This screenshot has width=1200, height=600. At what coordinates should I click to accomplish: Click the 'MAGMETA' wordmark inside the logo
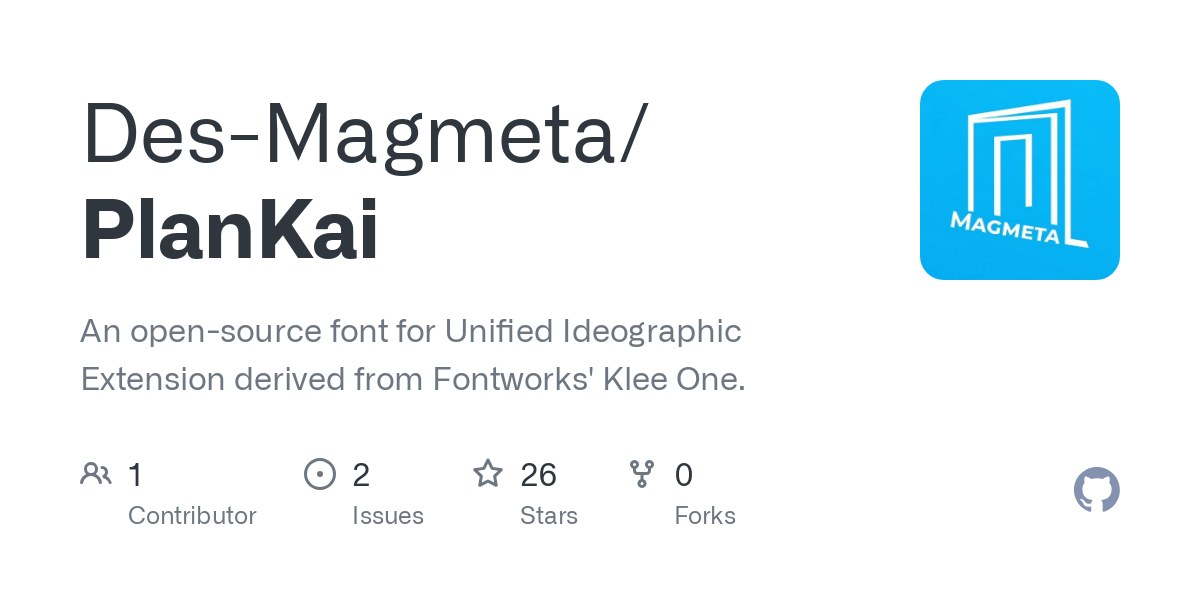click(1005, 227)
